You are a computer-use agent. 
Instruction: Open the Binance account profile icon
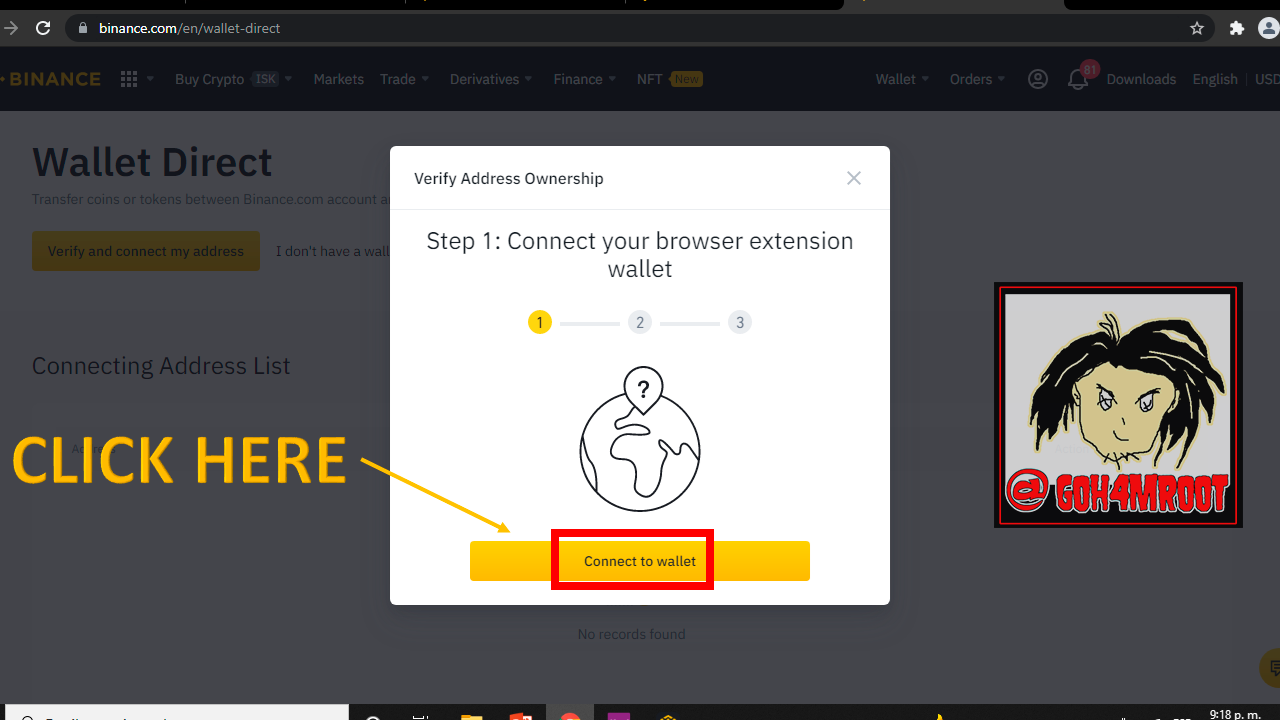[x=1038, y=79]
